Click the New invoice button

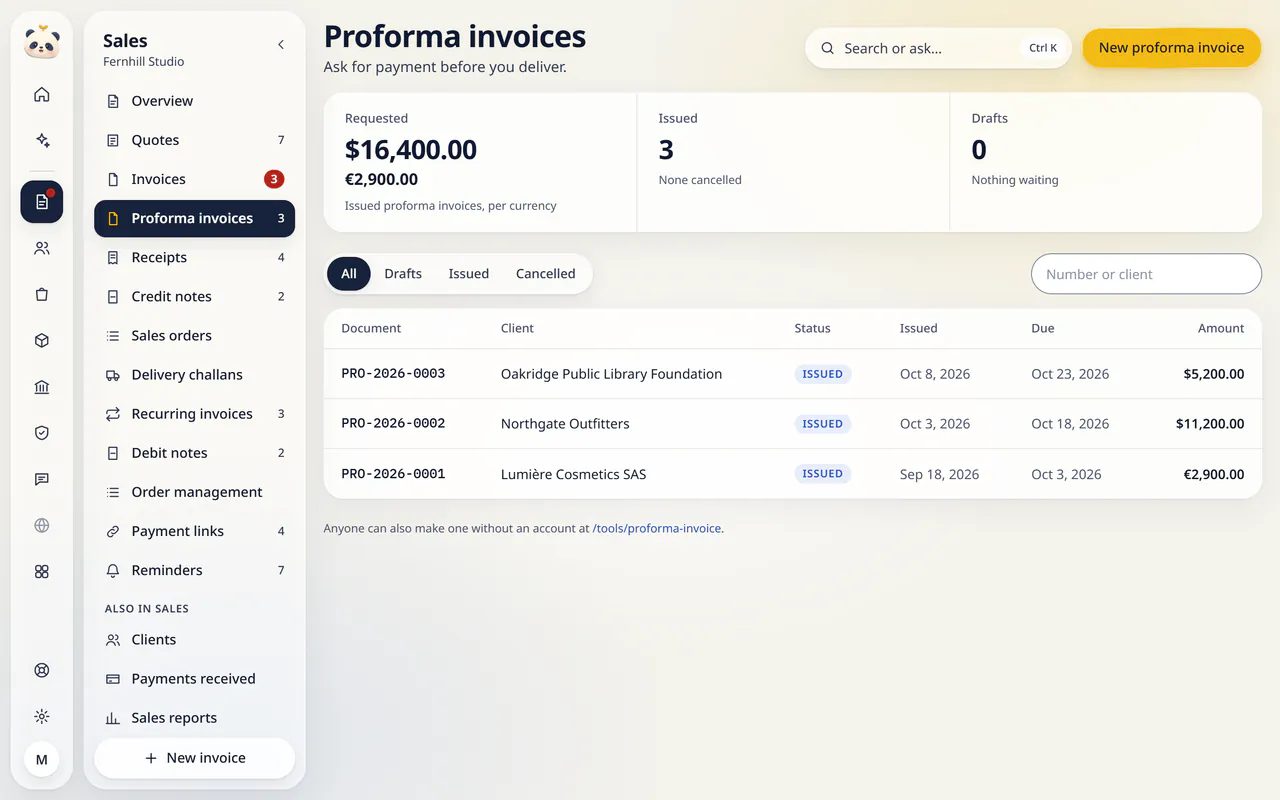(194, 758)
